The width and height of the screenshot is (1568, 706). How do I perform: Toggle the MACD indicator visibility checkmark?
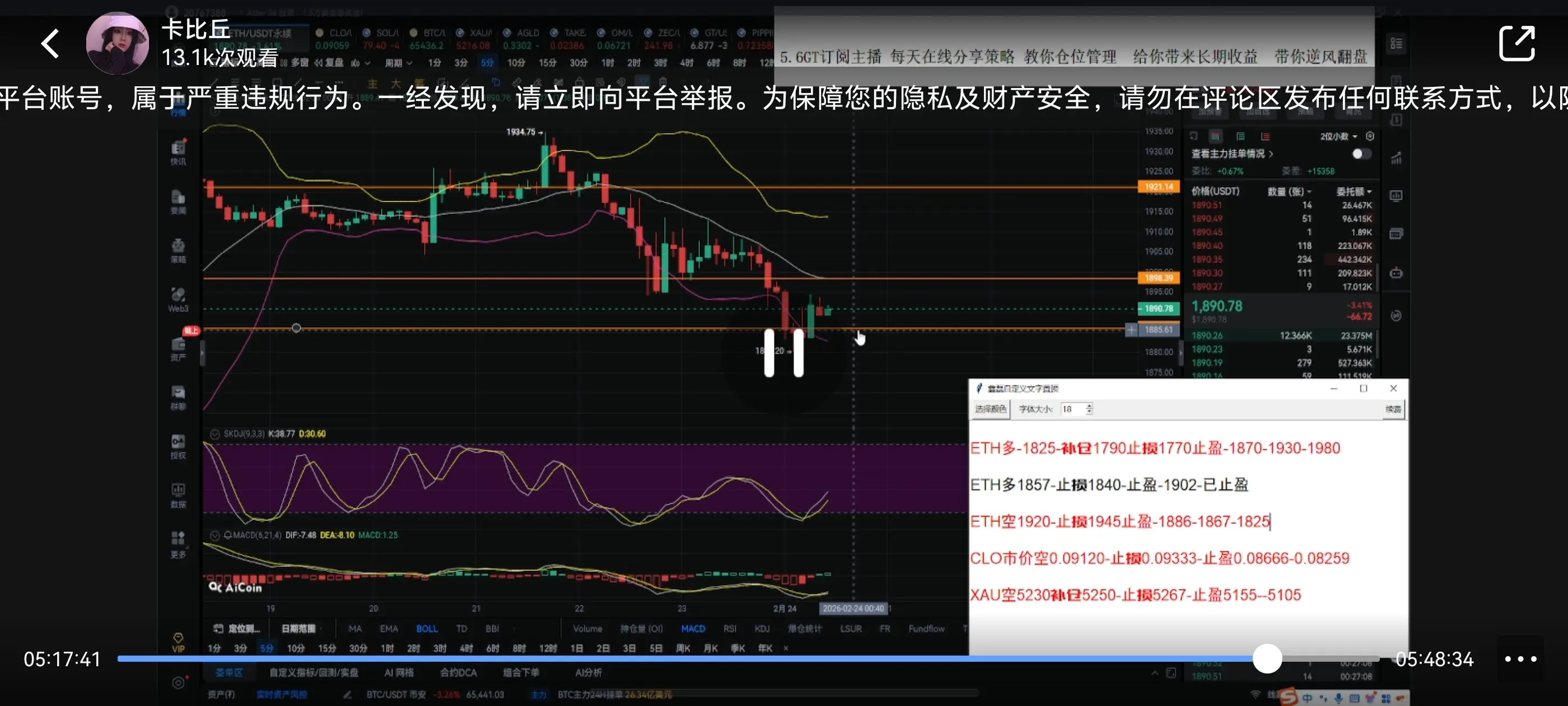[214, 535]
